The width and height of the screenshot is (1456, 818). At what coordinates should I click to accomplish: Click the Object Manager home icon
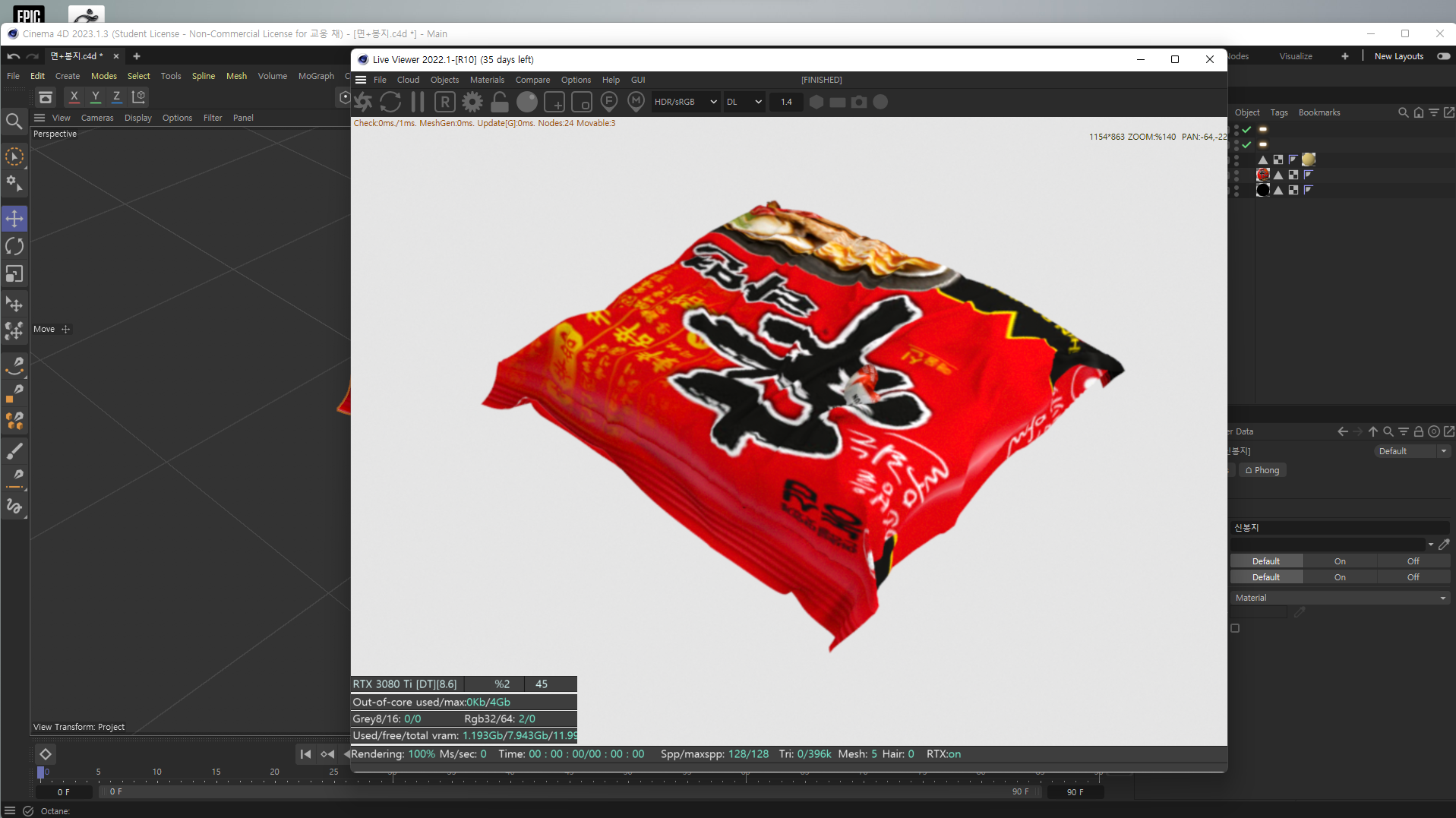tap(1418, 112)
